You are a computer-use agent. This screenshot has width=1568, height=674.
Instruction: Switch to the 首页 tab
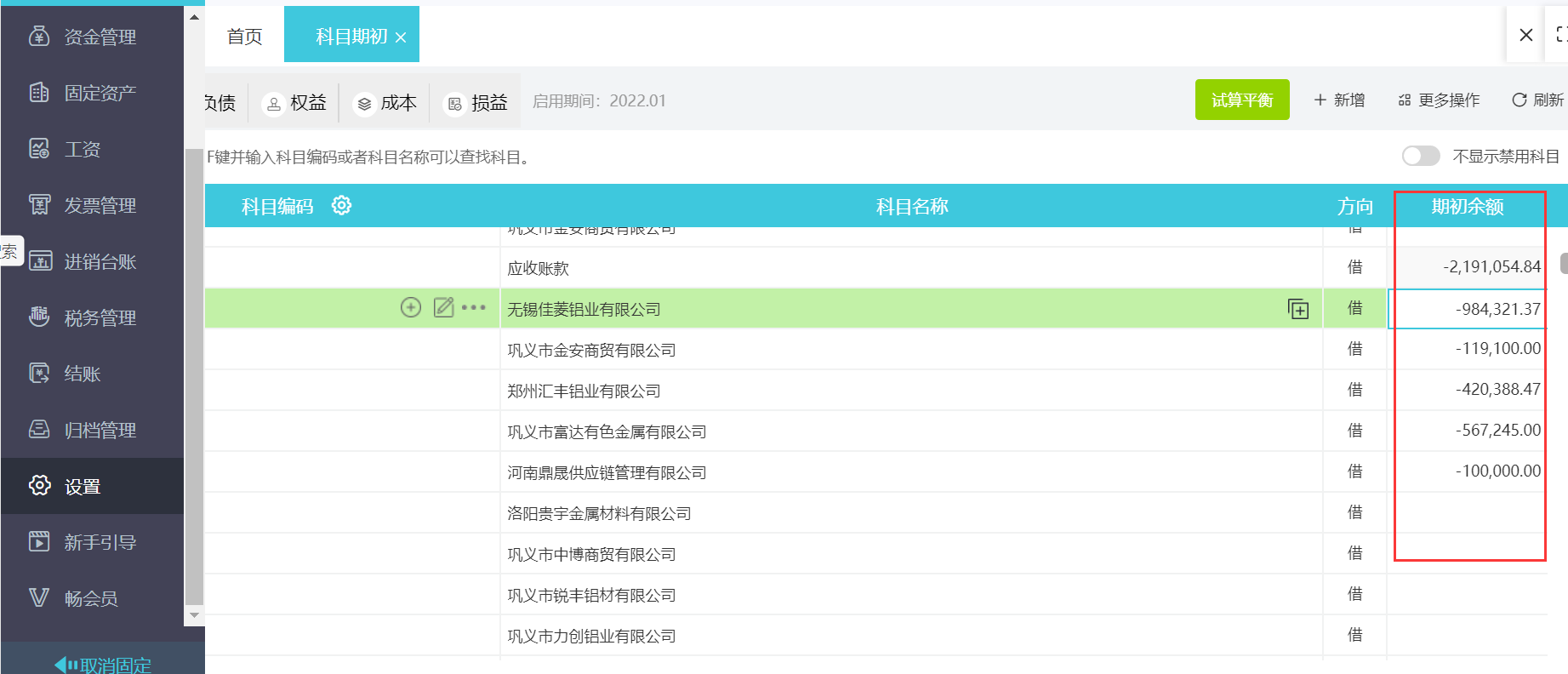[244, 37]
